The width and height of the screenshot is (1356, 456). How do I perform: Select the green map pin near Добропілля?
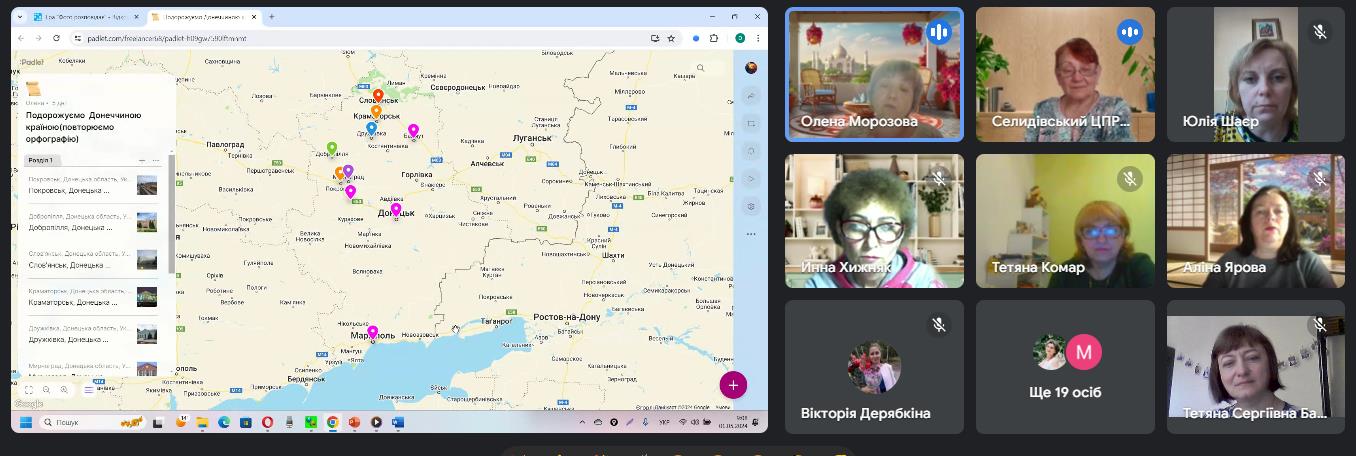coord(332,149)
